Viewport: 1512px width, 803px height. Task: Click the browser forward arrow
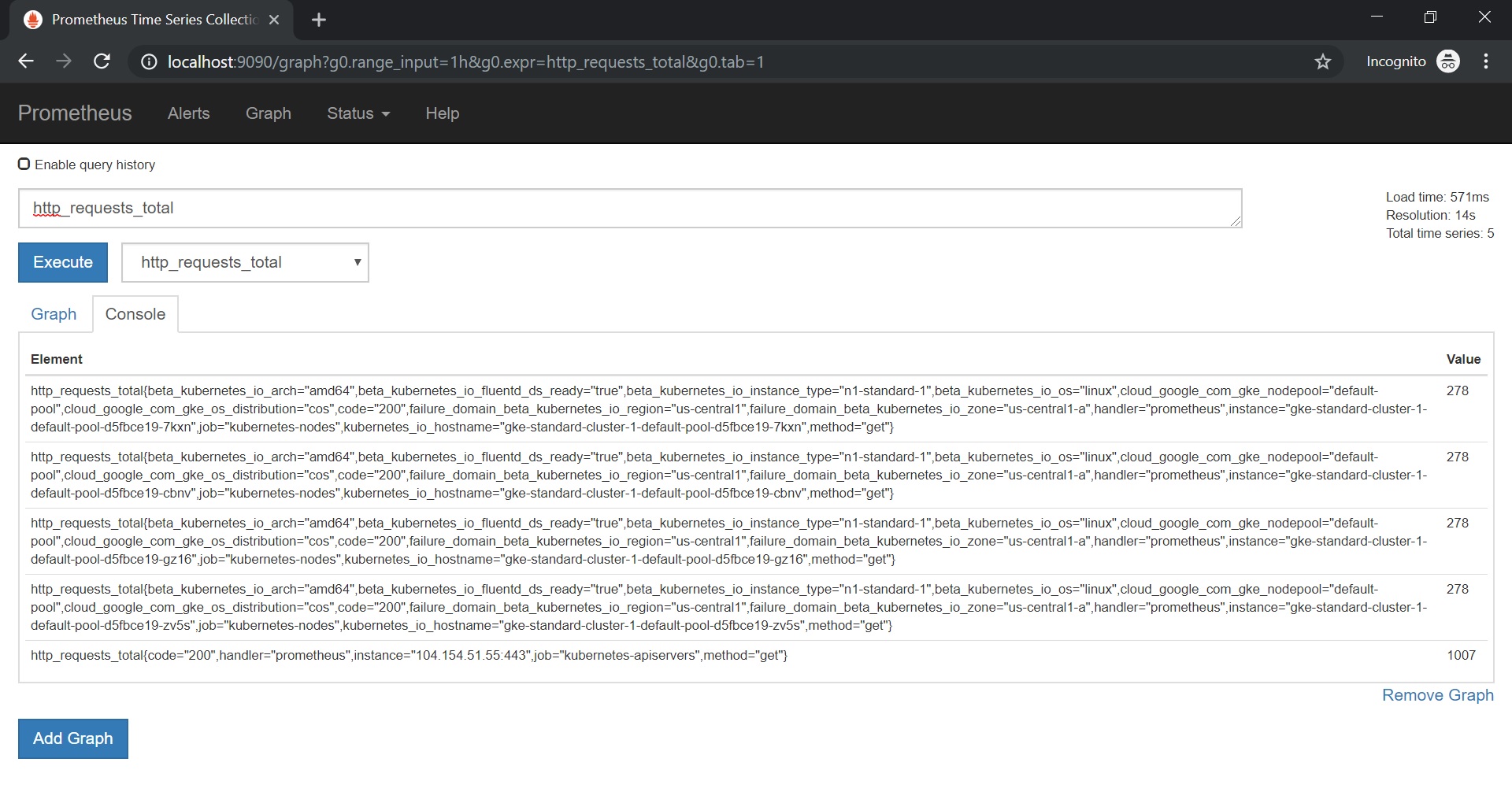coord(64,61)
